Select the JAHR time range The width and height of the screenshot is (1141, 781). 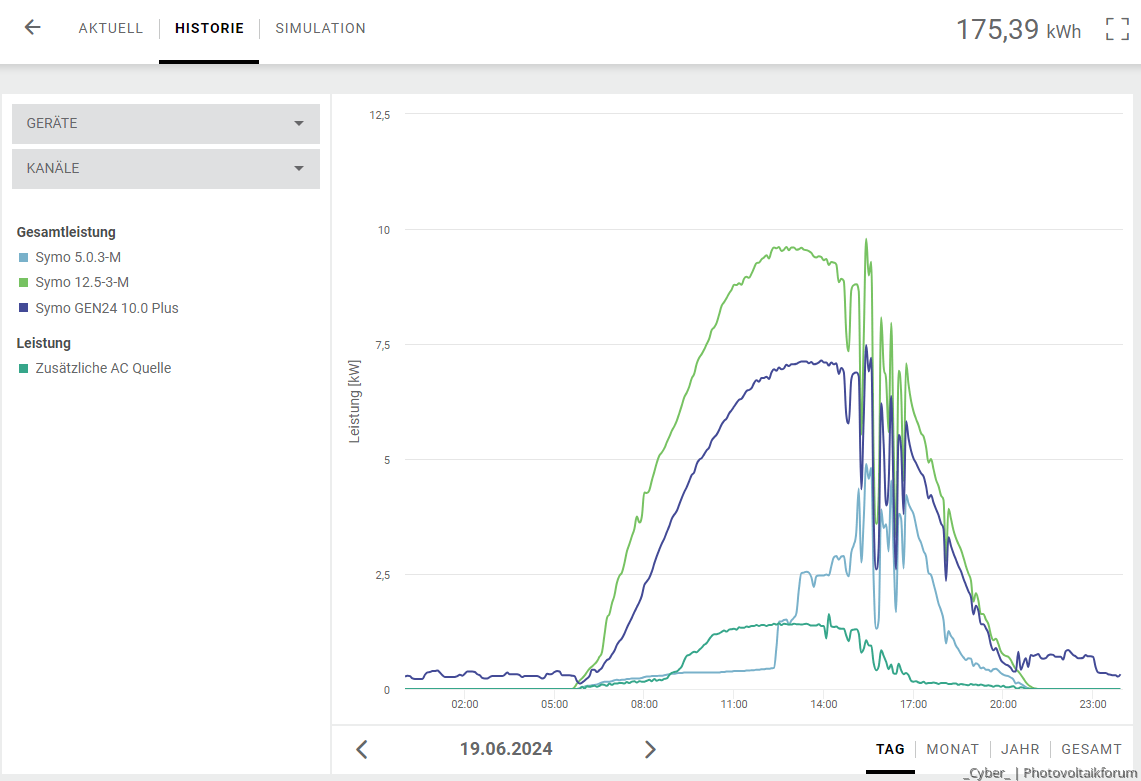pos(1020,749)
